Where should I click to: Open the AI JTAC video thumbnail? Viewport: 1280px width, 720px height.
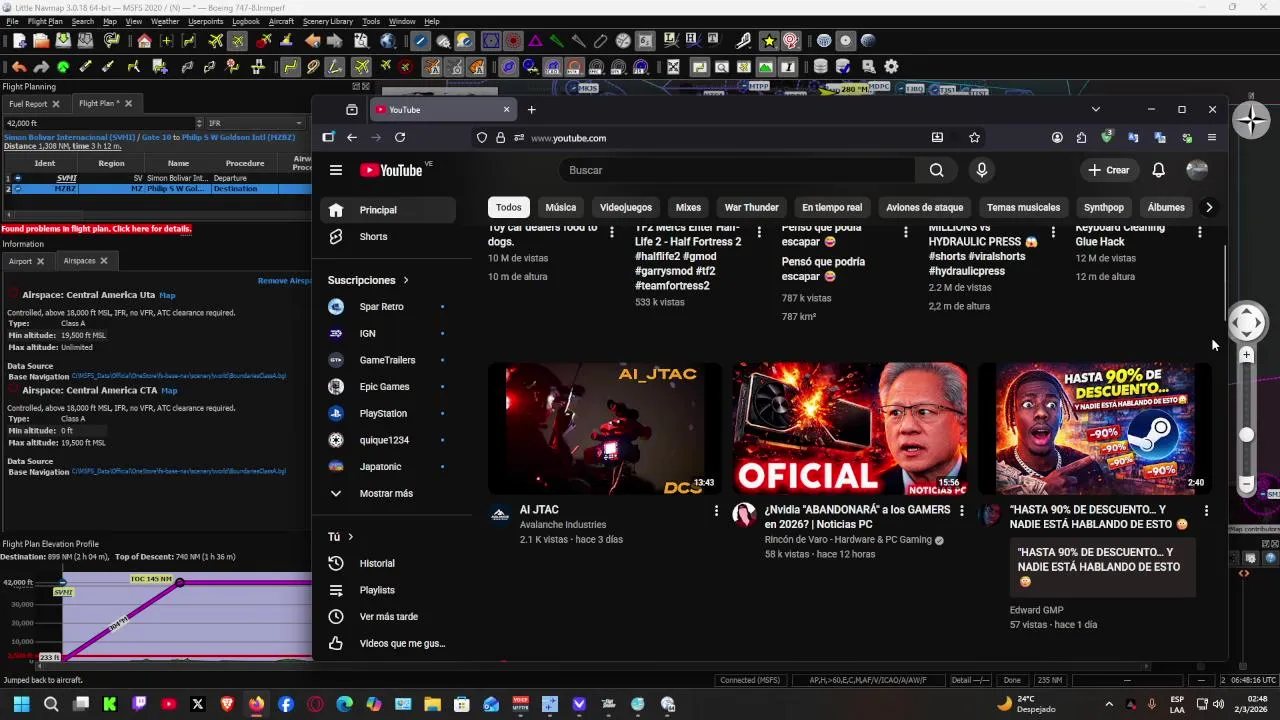point(604,429)
